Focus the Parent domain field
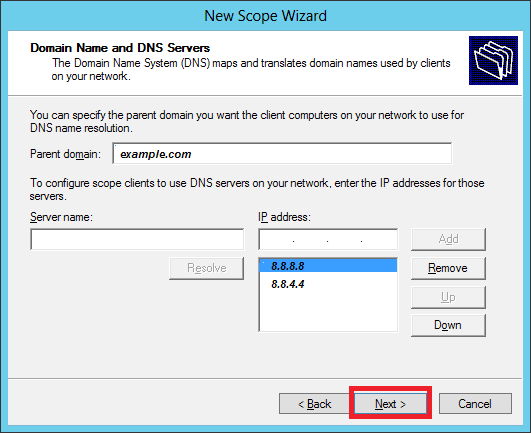531x433 pixels. click(x=282, y=153)
